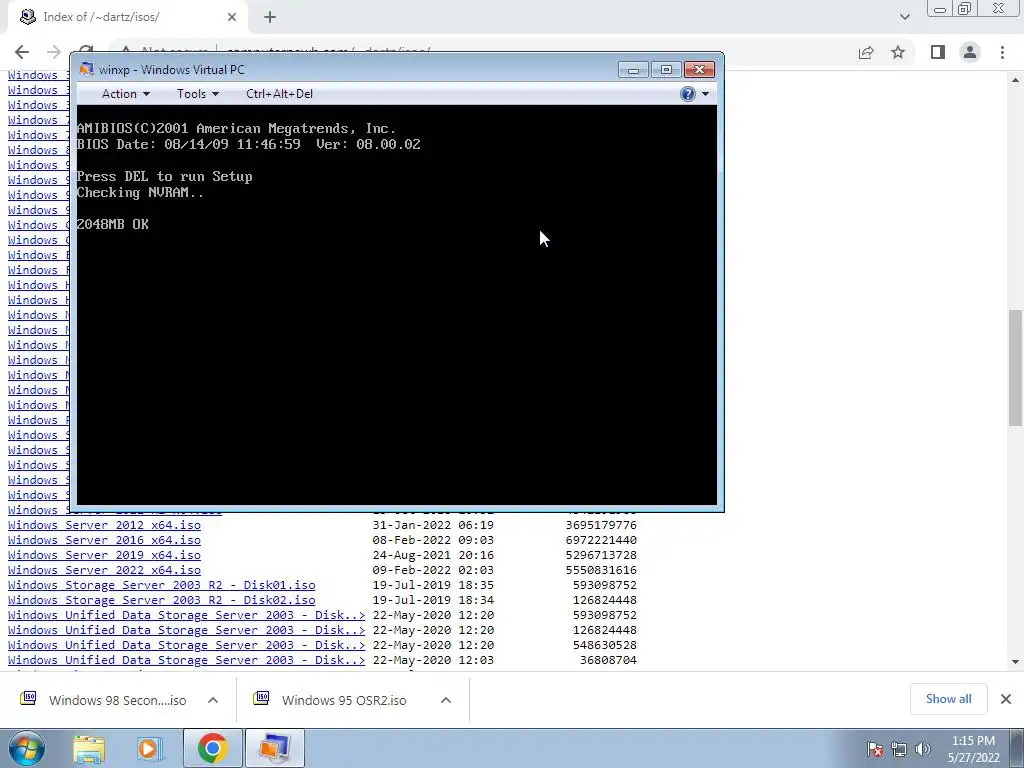Switch to Windows Virtual PC on the taskbar
This screenshot has height=768, width=1024.
pyautogui.click(x=274, y=748)
